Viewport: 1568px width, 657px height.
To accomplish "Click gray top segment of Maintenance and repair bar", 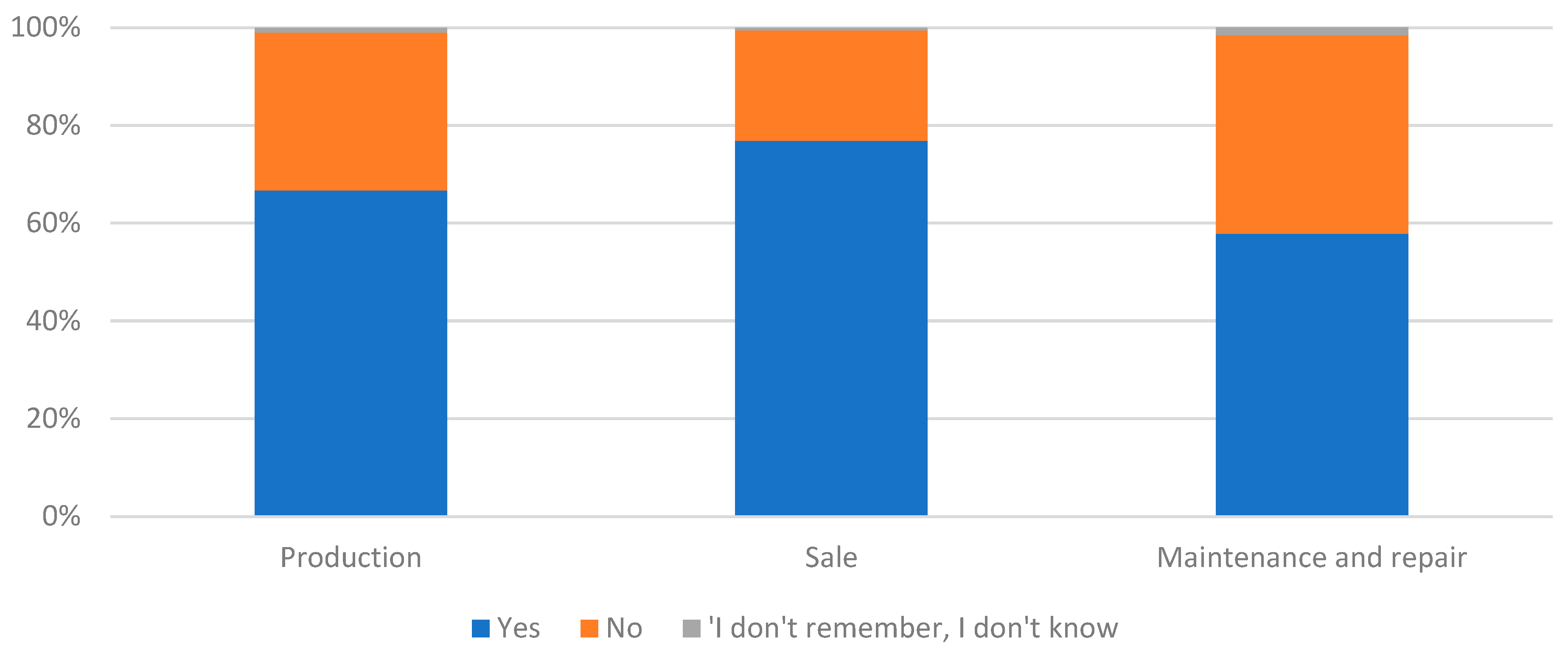I will [x=1312, y=31].
